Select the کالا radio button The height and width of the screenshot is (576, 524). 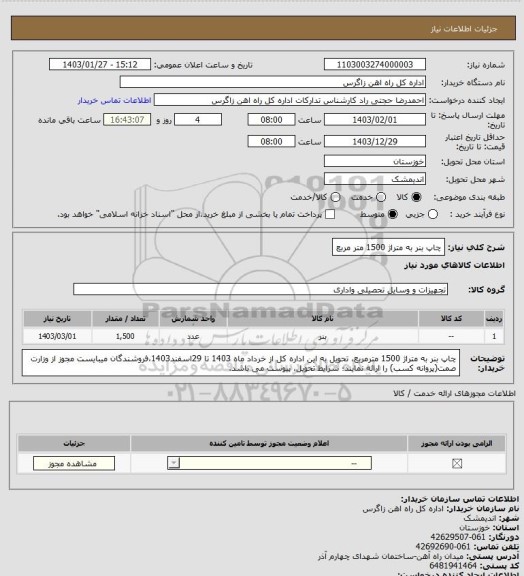tap(416, 197)
